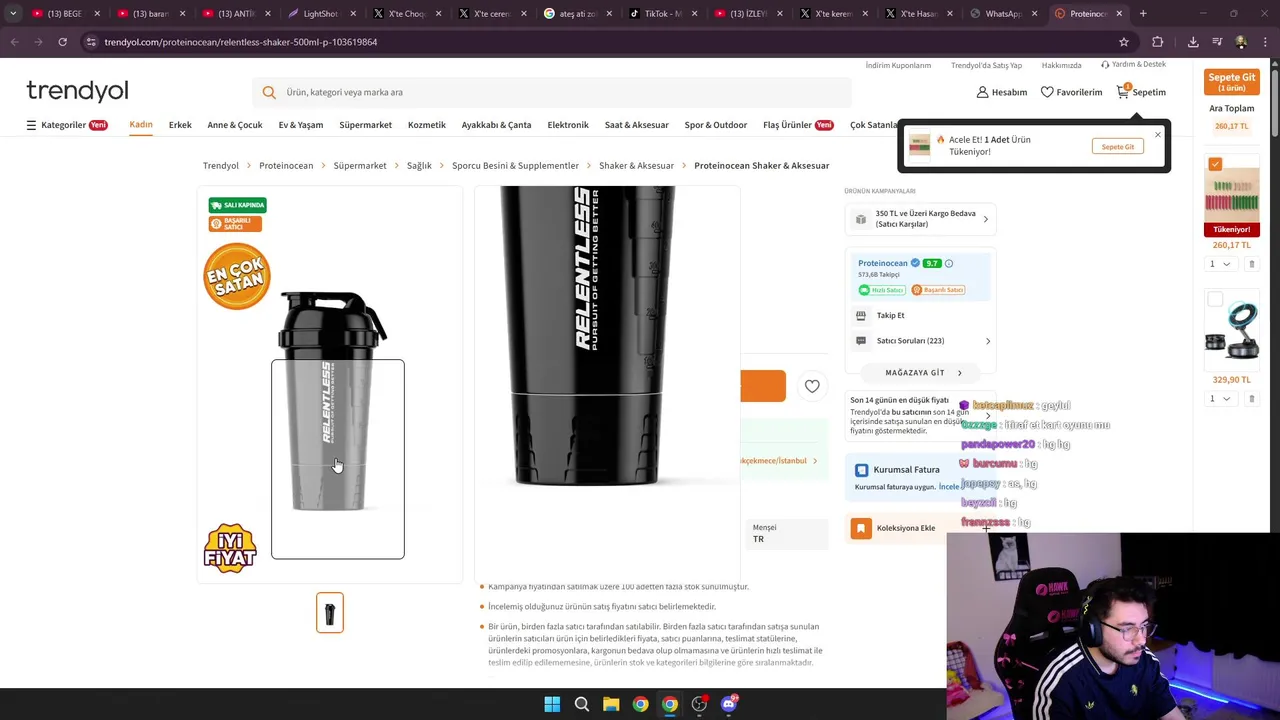1280x720 pixels.
Task: Open Sepetim shopping cart
Action: 1141,92
